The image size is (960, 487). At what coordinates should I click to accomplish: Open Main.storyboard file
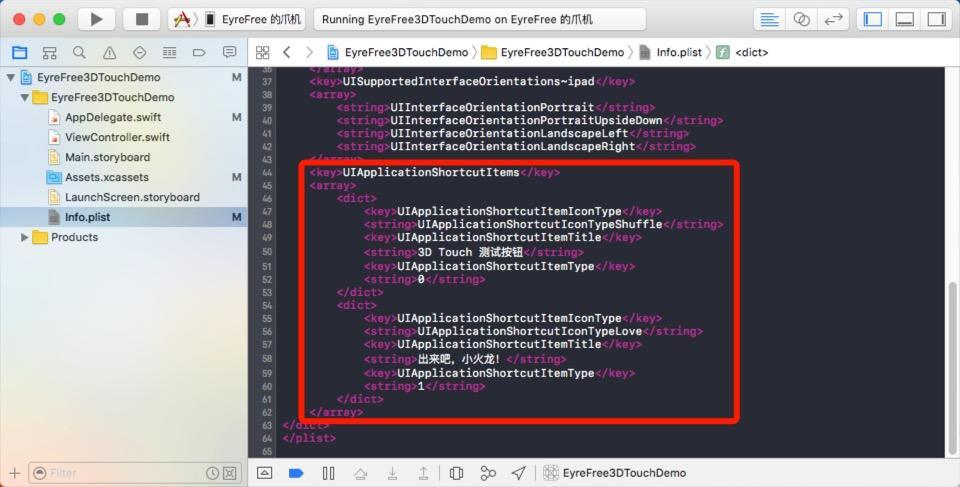point(107,157)
